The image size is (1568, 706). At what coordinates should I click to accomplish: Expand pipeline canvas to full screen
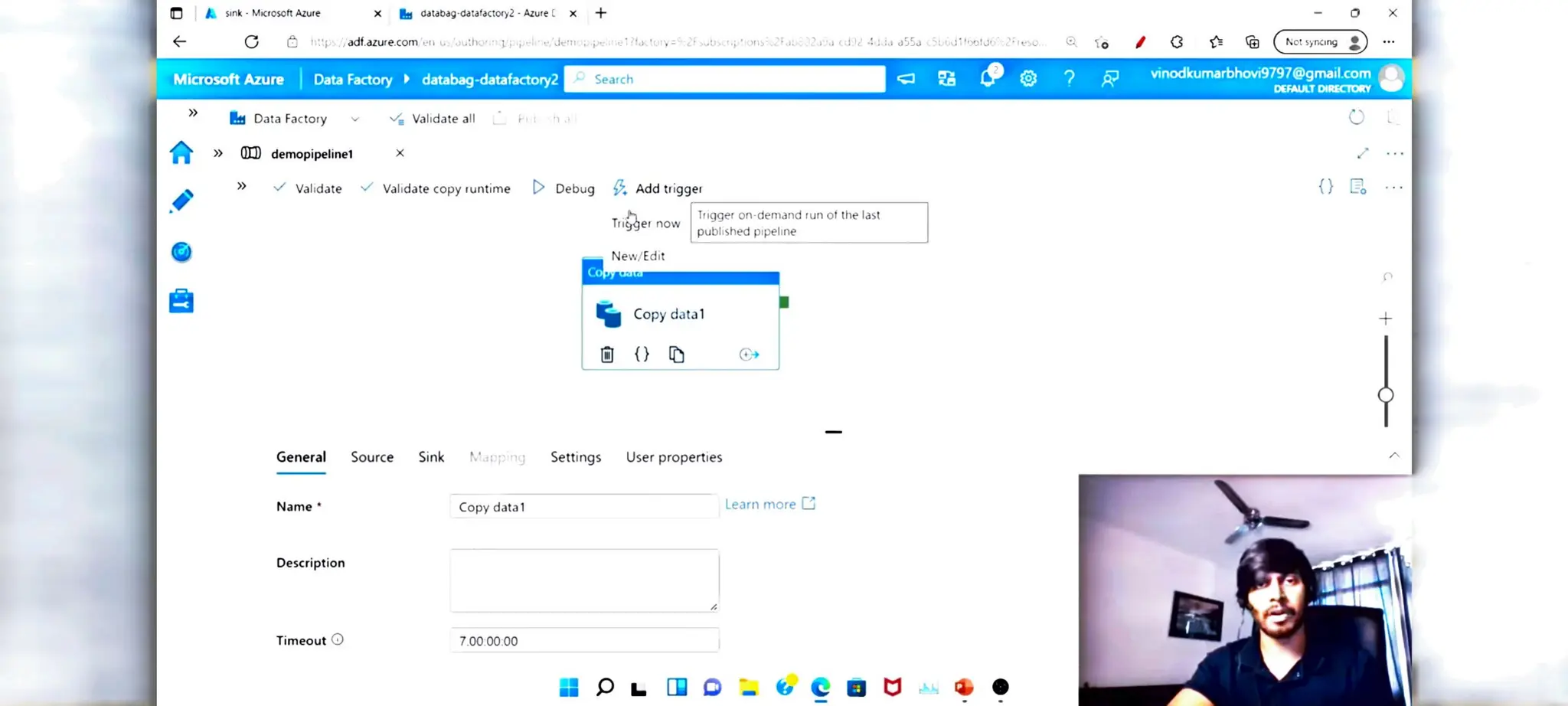point(1362,153)
